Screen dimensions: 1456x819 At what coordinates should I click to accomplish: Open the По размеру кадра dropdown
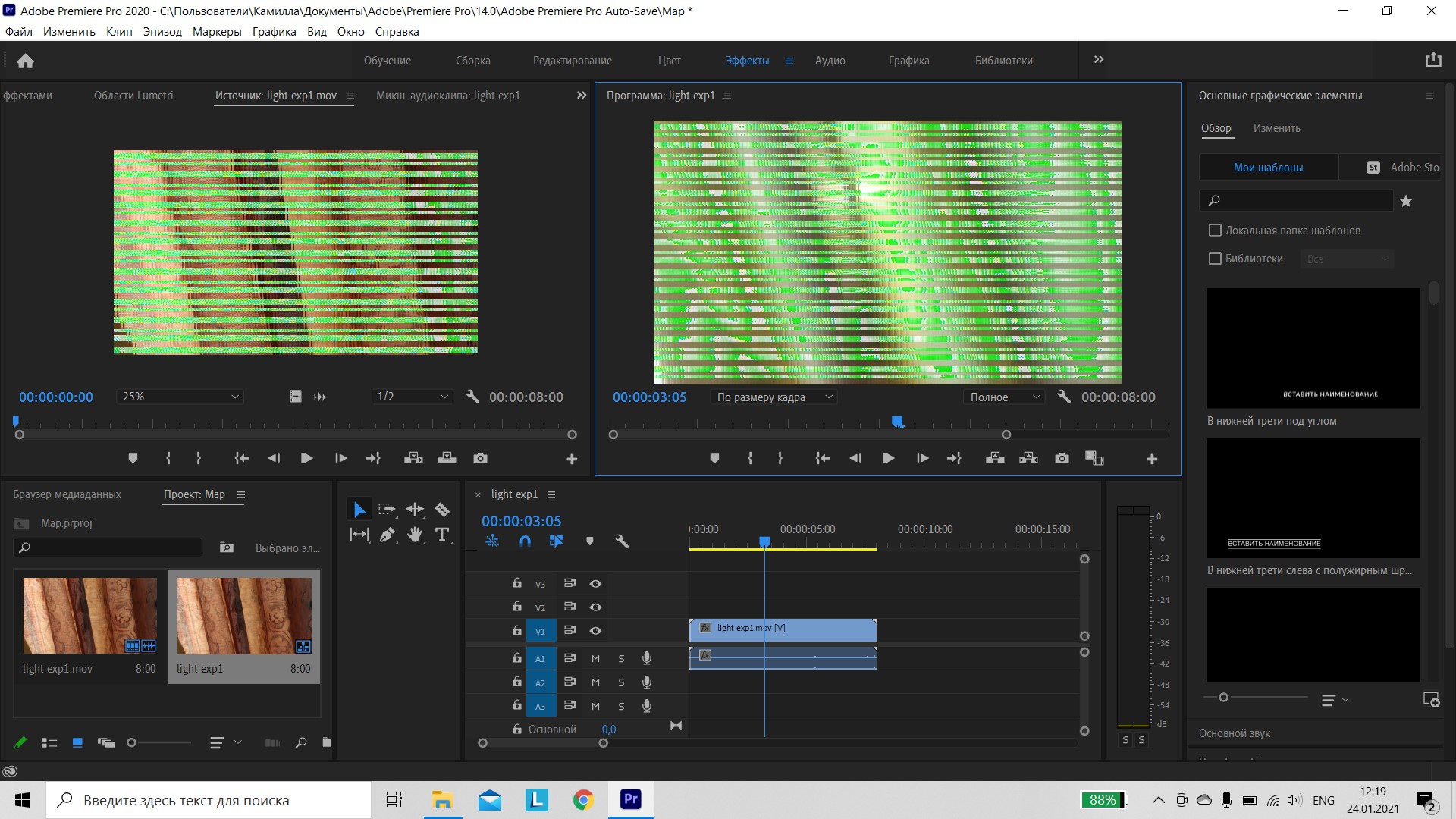point(773,397)
